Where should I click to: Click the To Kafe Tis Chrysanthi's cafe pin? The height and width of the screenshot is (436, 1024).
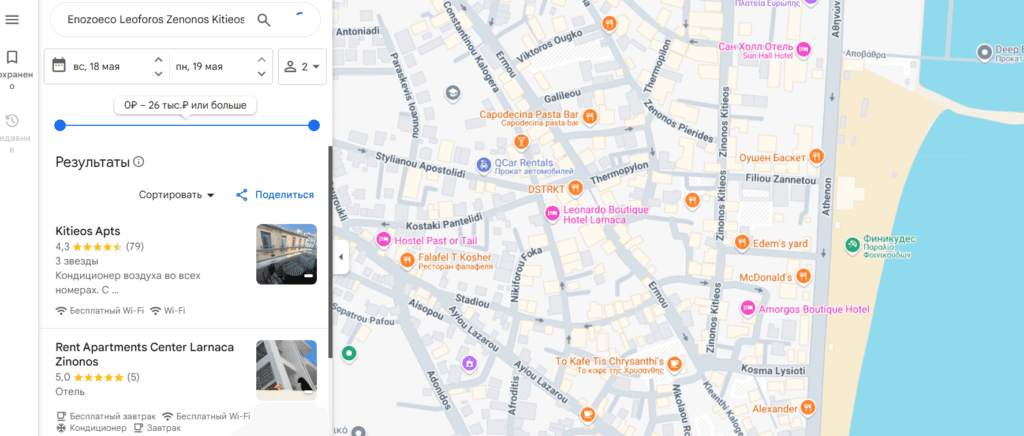pos(675,364)
